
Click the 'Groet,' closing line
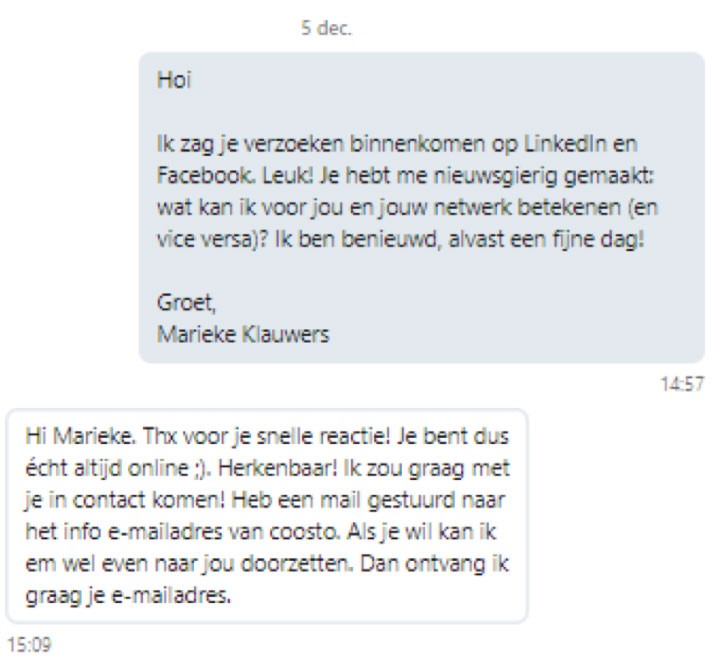tap(186, 302)
